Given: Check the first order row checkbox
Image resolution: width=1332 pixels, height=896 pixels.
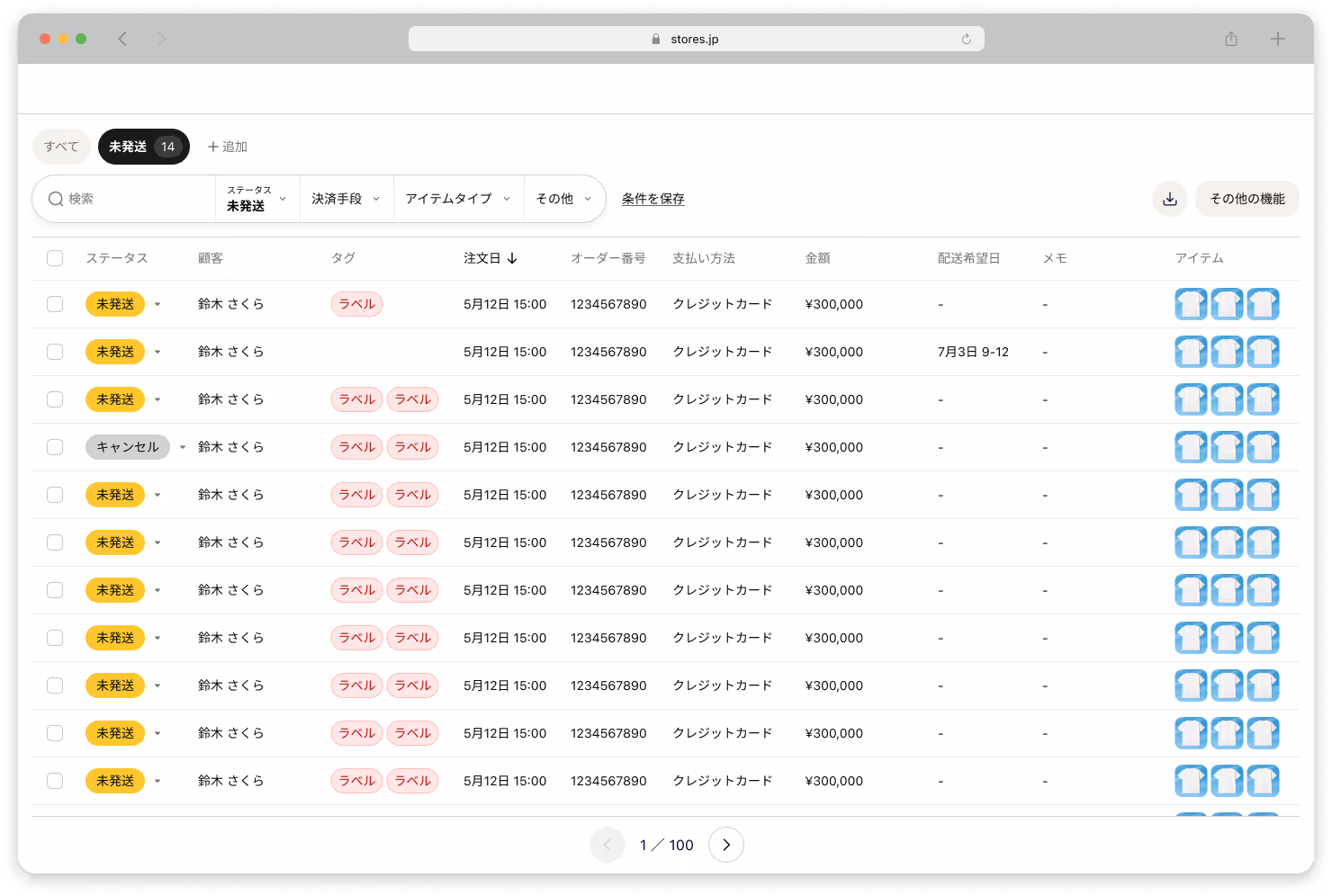Looking at the screenshot, I should click(x=55, y=304).
